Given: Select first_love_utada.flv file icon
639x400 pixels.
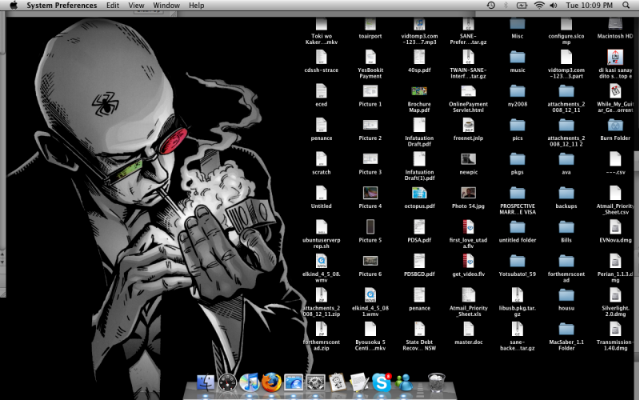Looking at the screenshot, I should 468,227.
